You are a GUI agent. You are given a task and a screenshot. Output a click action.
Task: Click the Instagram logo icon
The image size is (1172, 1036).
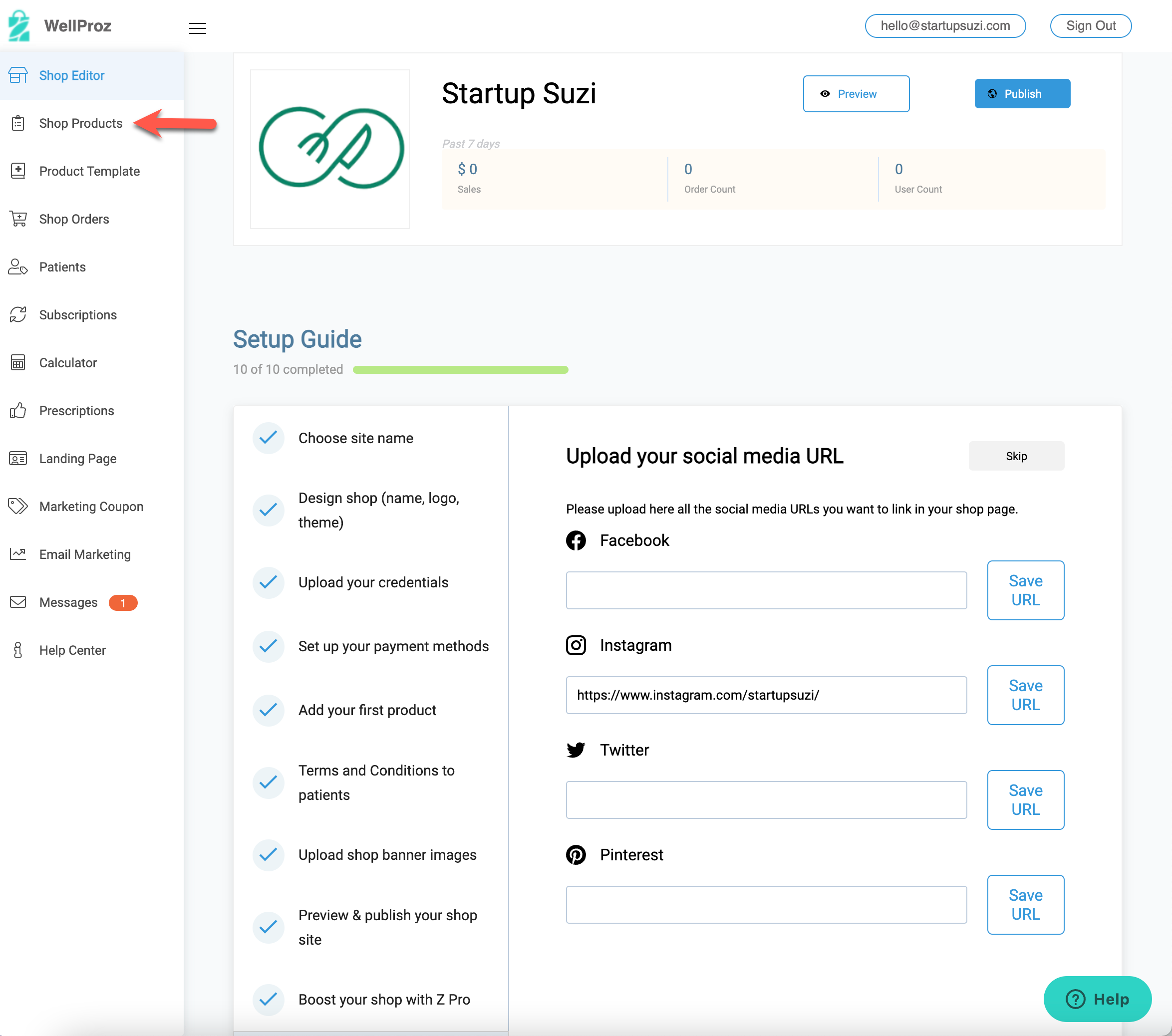(x=576, y=646)
